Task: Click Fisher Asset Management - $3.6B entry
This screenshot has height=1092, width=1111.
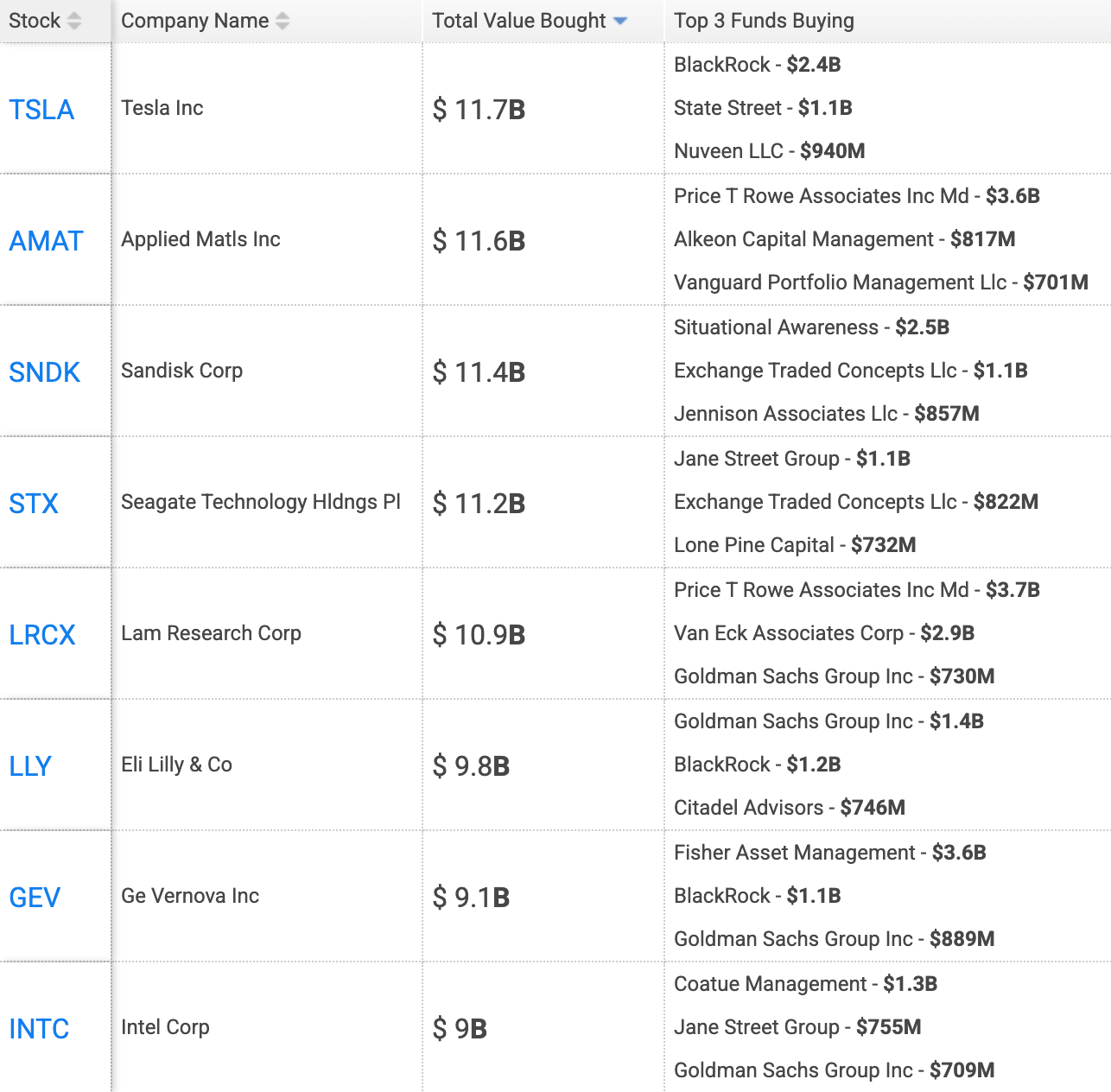Action: (830, 853)
